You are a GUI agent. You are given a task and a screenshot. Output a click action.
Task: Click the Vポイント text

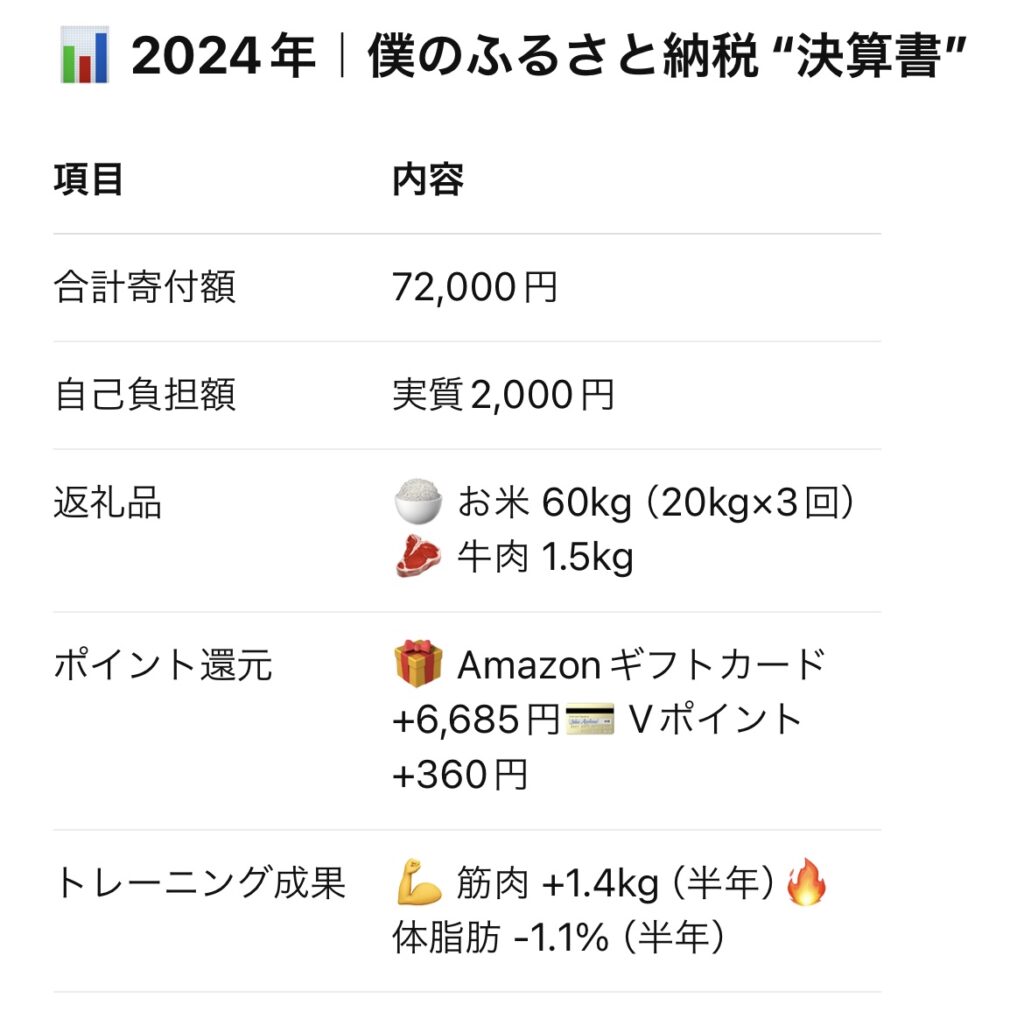click(x=714, y=720)
